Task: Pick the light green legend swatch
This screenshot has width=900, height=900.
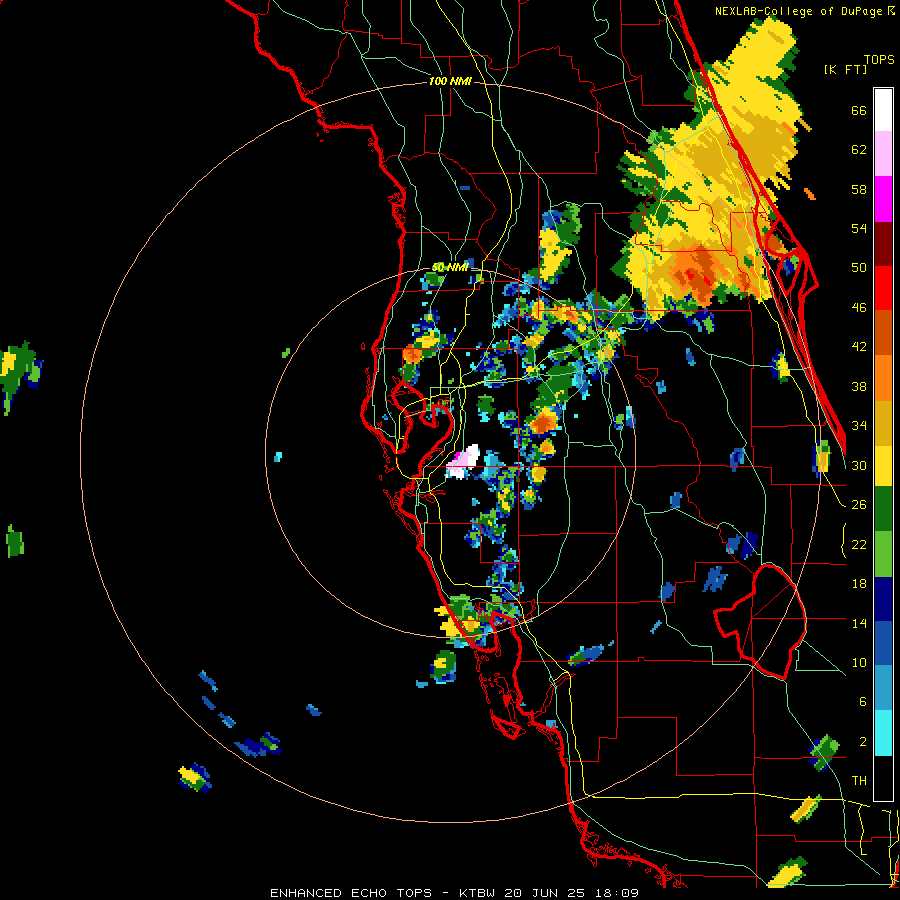Action: (x=883, y=554)
